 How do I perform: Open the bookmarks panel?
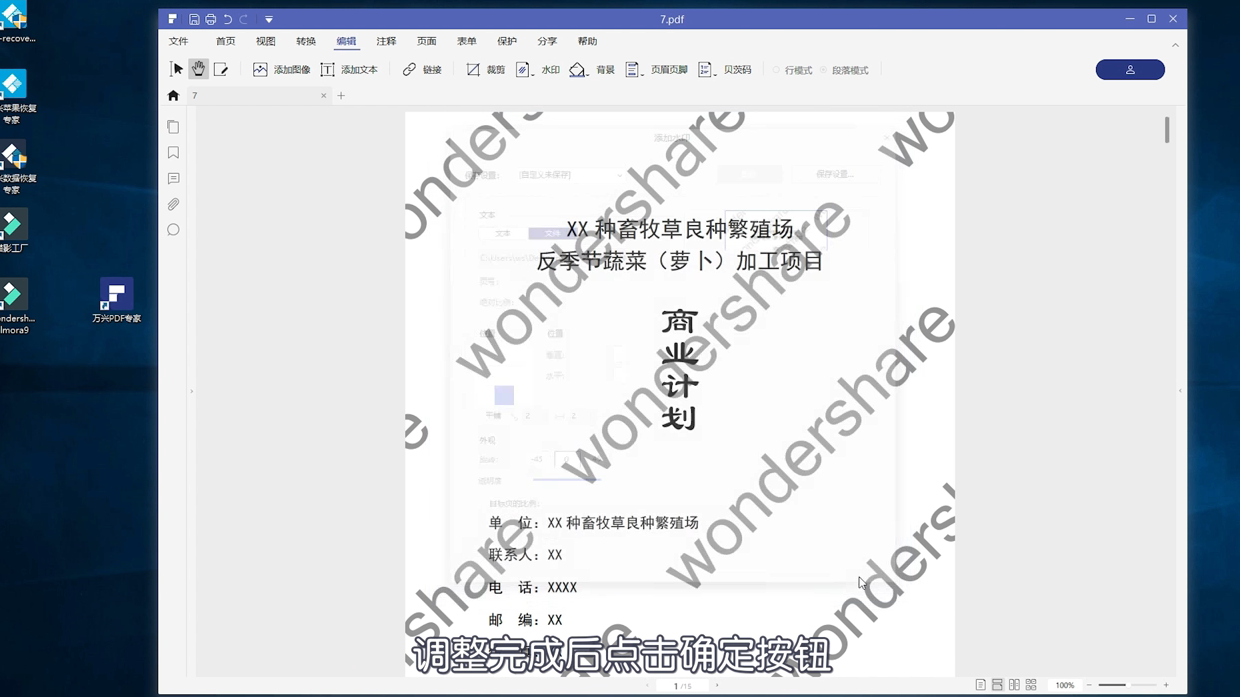coord(173,153)
